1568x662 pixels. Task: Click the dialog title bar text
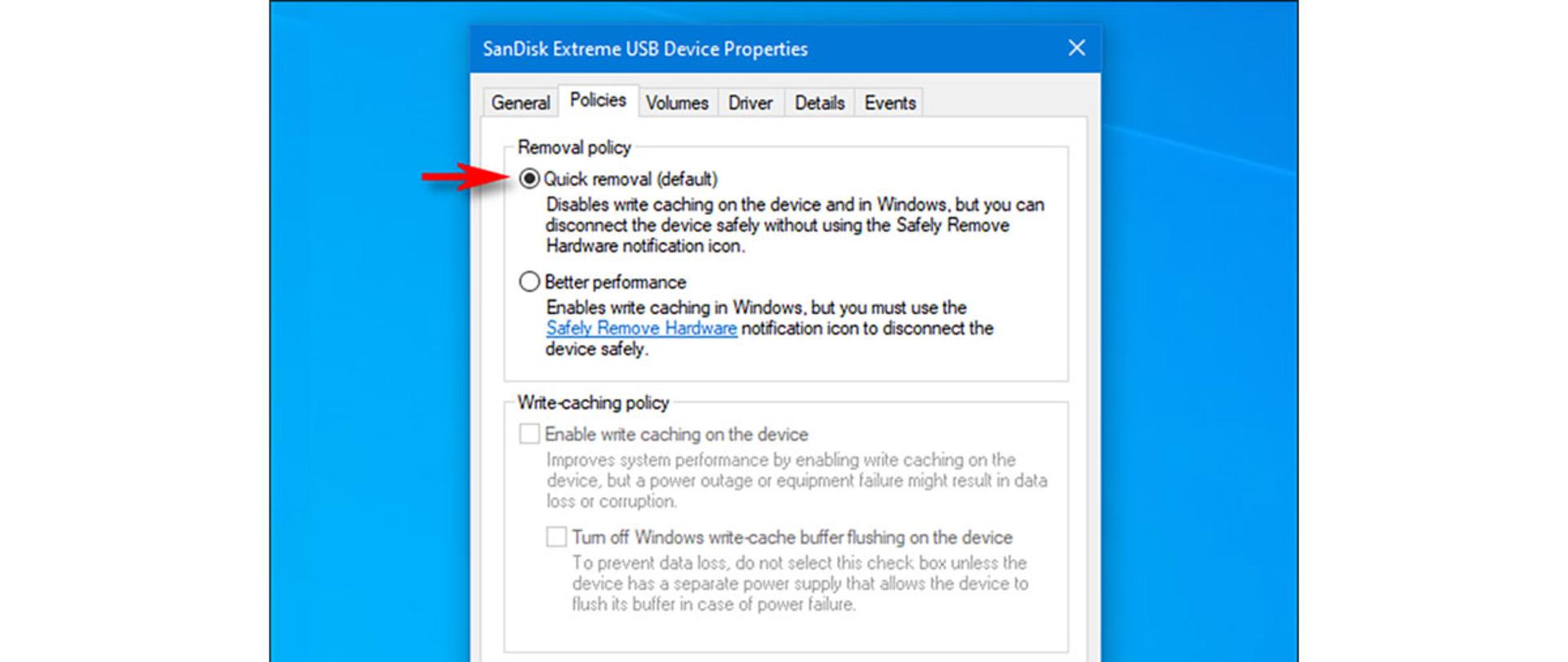[x=645, y=49]
